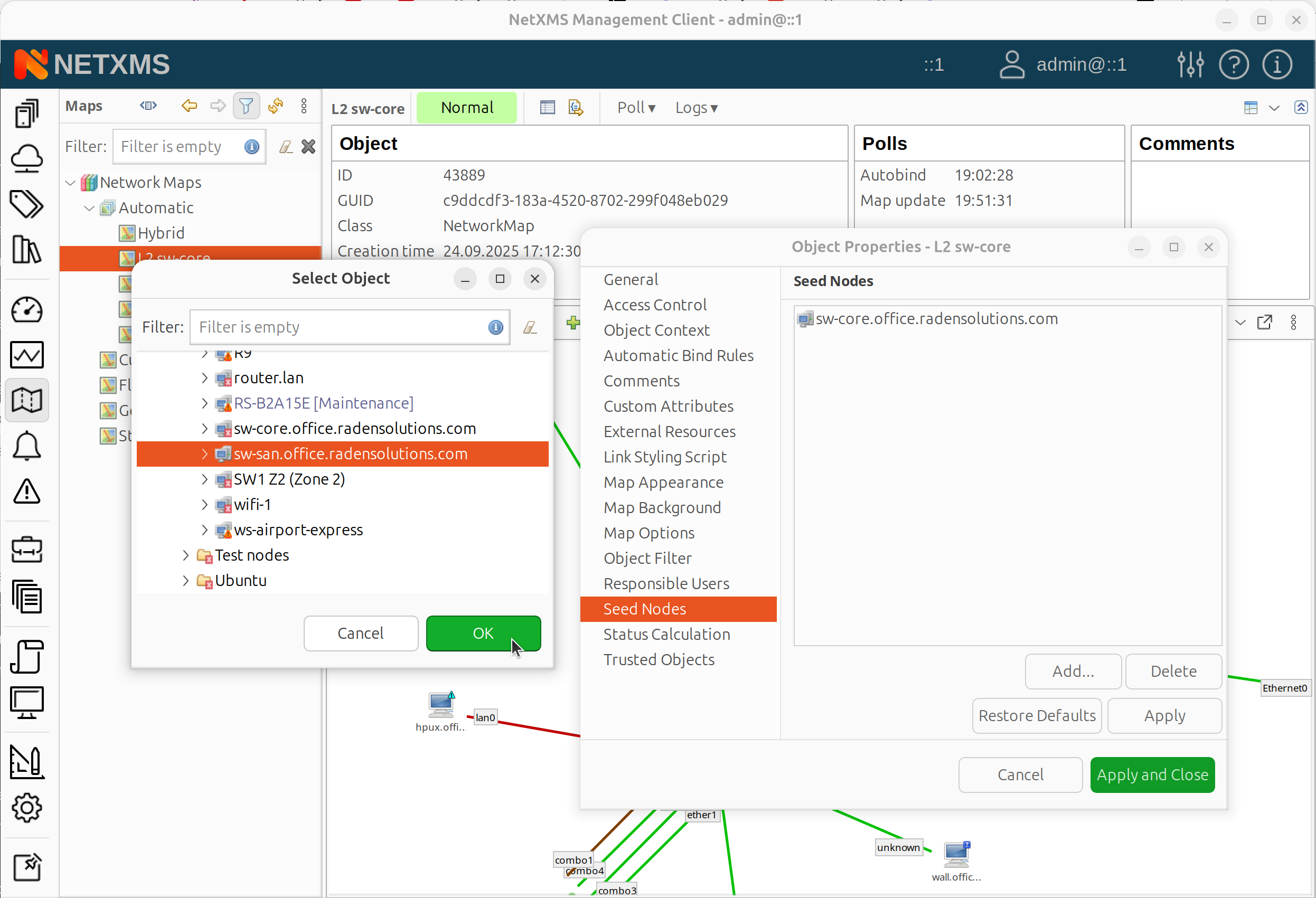Open the Dashboards gauge icon in sidebar
The height and width of the screenshot is (898, 1316).
(x=26, y=310)
